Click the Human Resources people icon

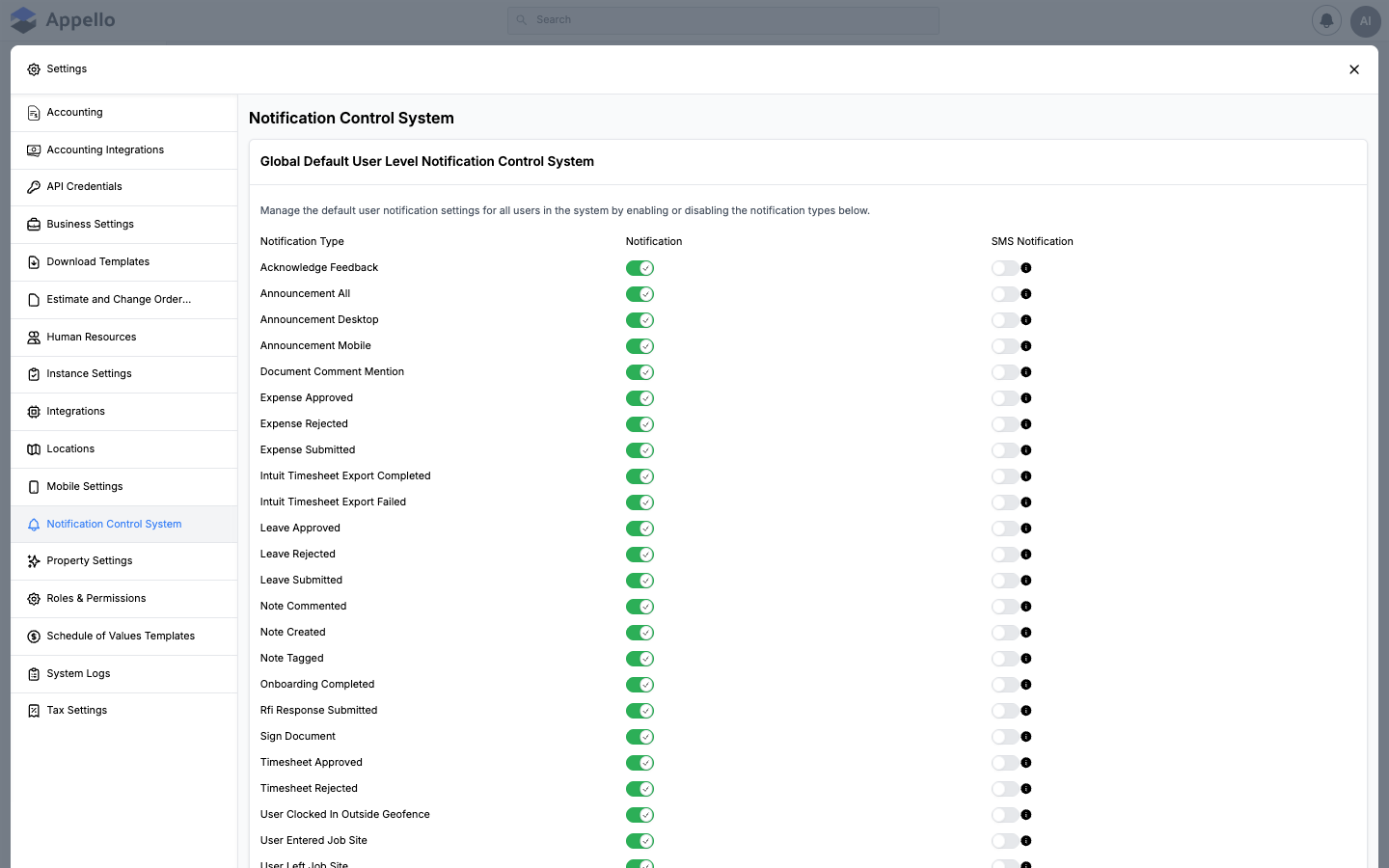click(x=34, y=338)
